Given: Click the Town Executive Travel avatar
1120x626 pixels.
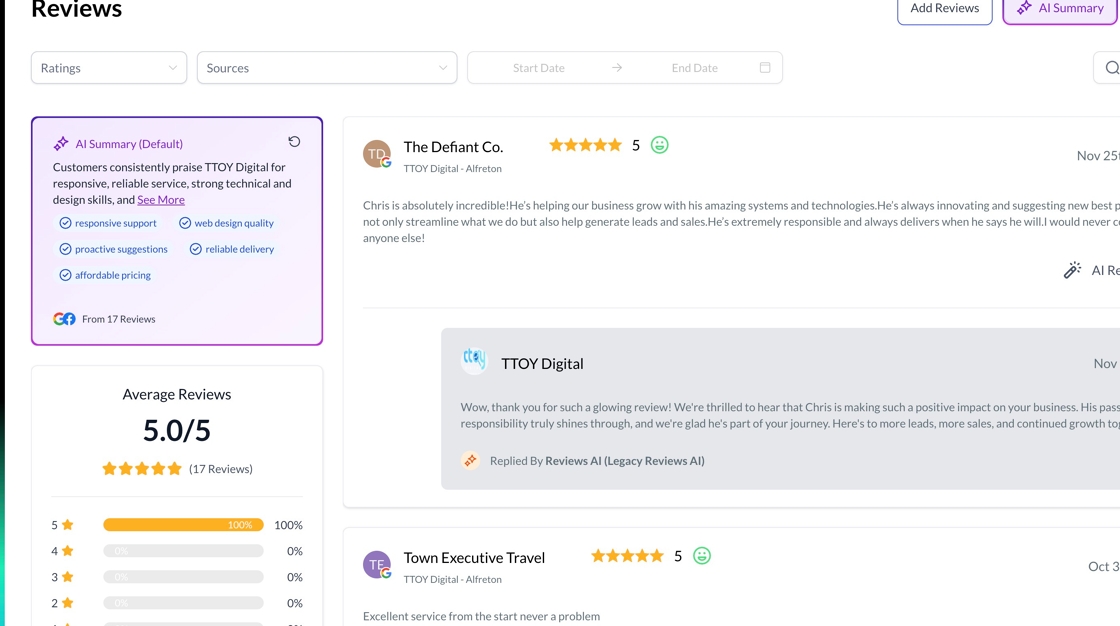Looking at the screenshot, I should (377, 565).
